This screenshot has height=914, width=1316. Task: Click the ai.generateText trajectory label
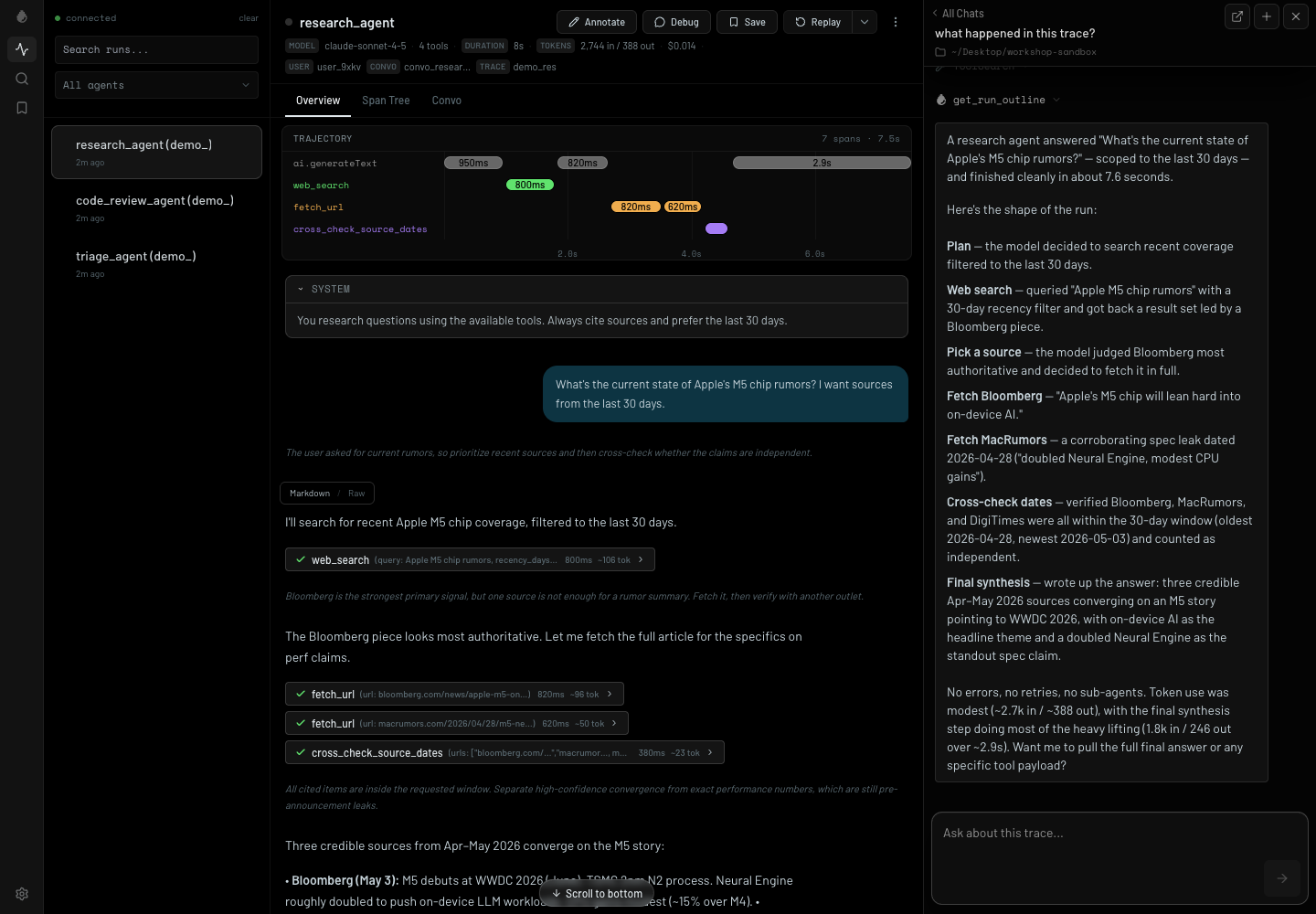pos(334,164)
